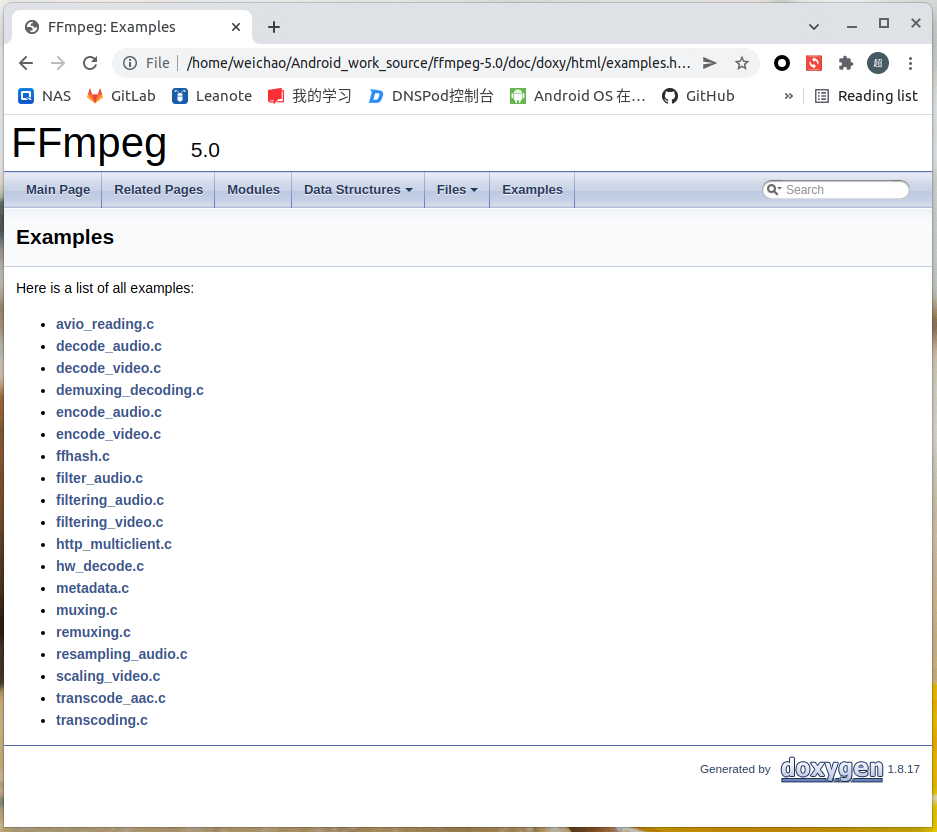Open the DNSPod控制台 bookmark
Viewport: 937px width, 832px height.
click(x=430, y=96)
